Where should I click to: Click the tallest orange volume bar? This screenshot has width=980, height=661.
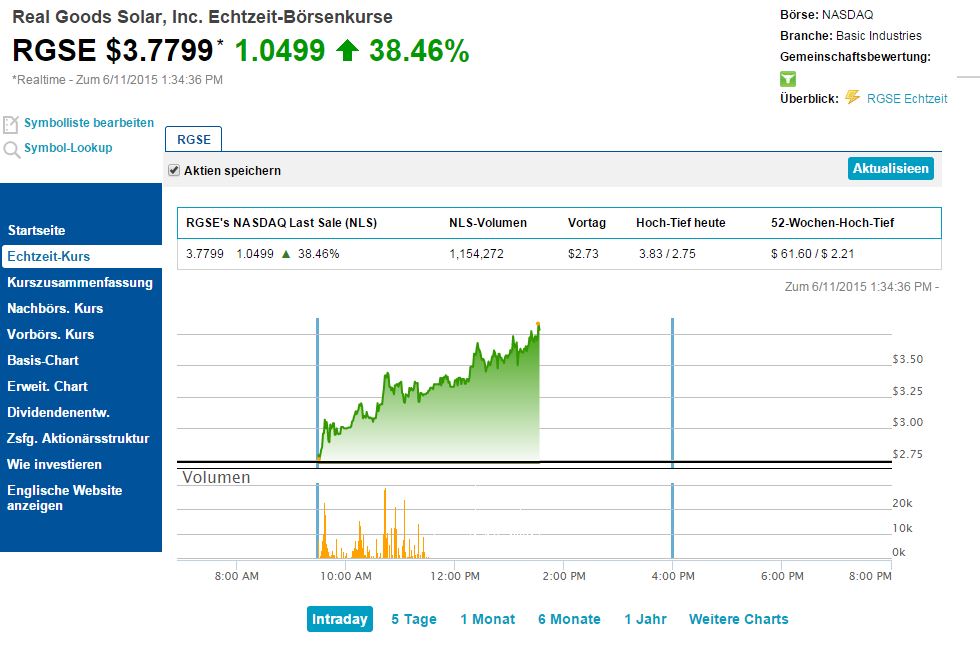coord(385,524)
